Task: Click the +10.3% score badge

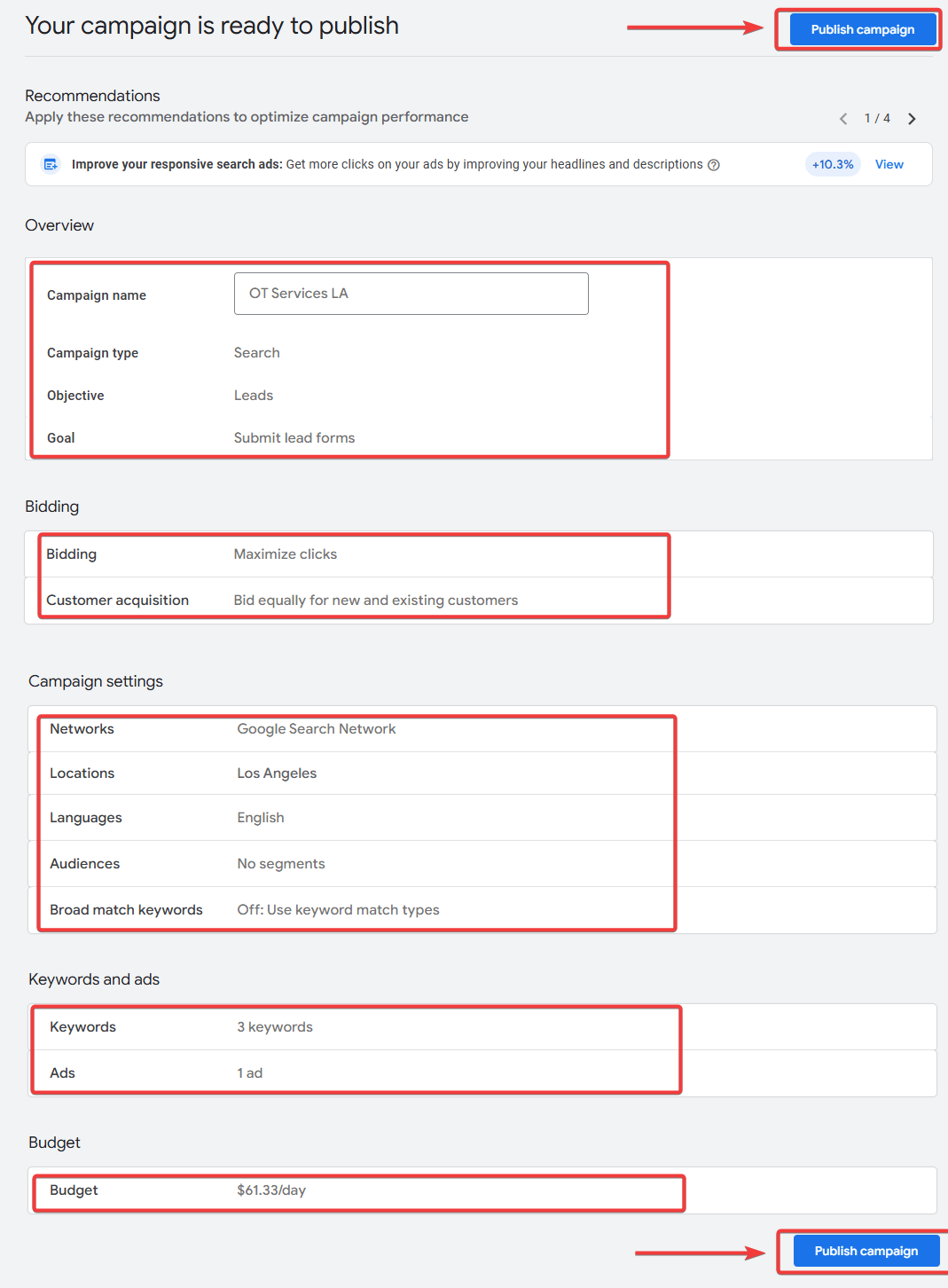Action: pos(833,164)
